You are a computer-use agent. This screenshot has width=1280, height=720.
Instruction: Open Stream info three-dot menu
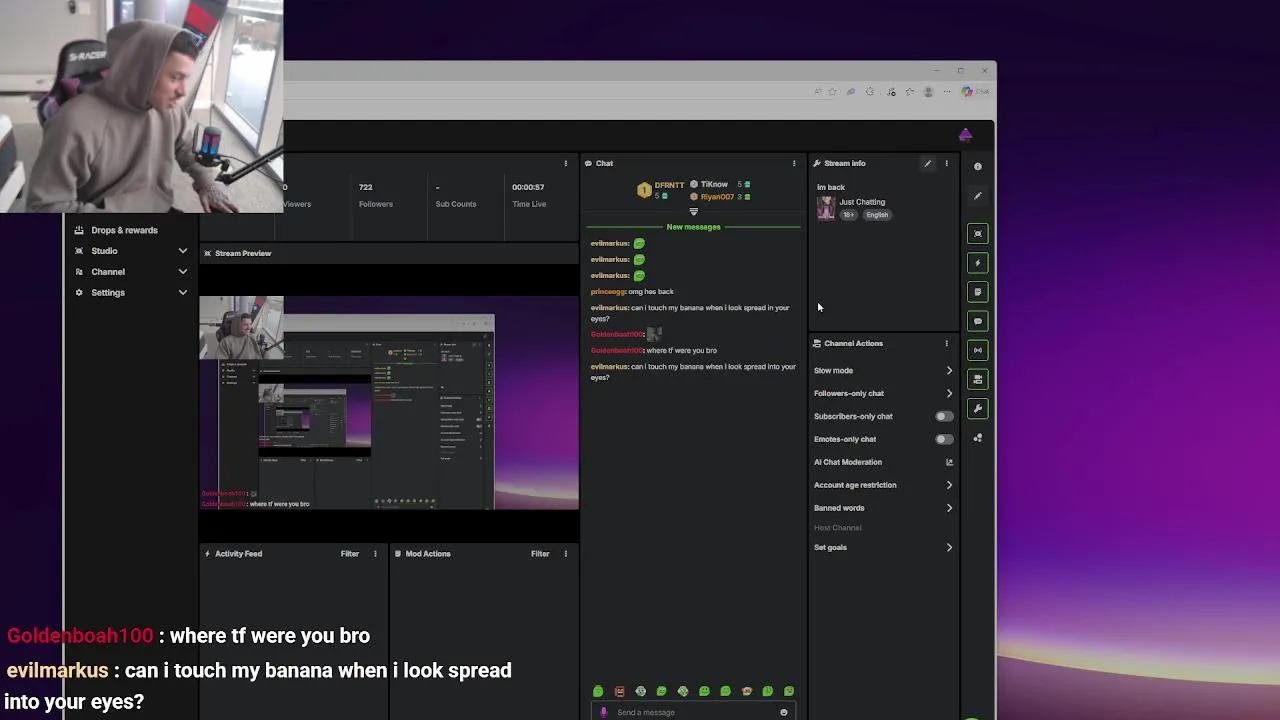(x=946, y=163)
